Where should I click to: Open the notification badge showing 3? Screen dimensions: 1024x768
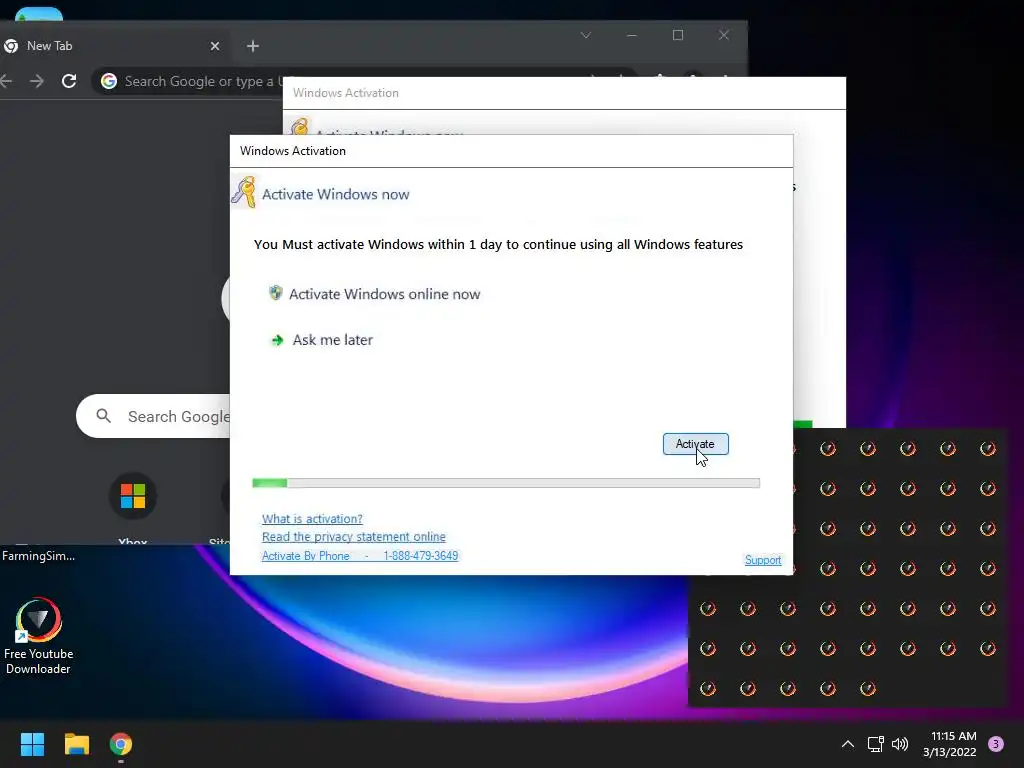pos(996,744)
